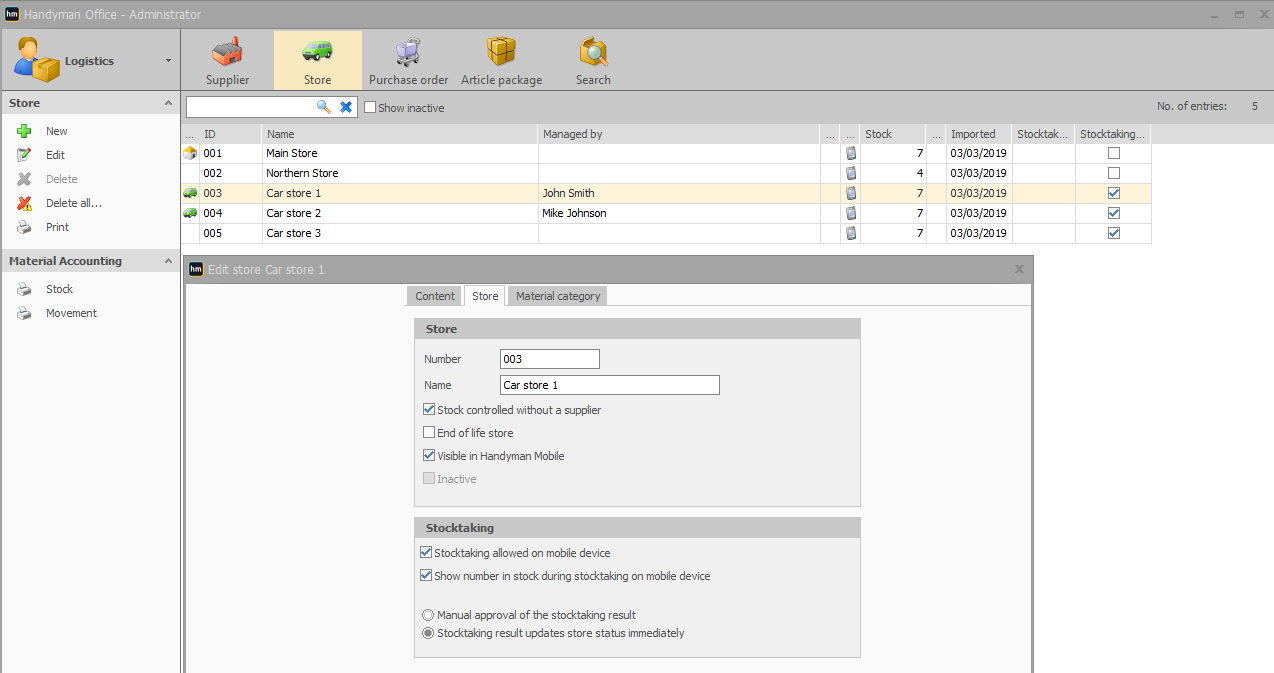
Task: Click the van icon beside store 004
Action: [190, 213]
